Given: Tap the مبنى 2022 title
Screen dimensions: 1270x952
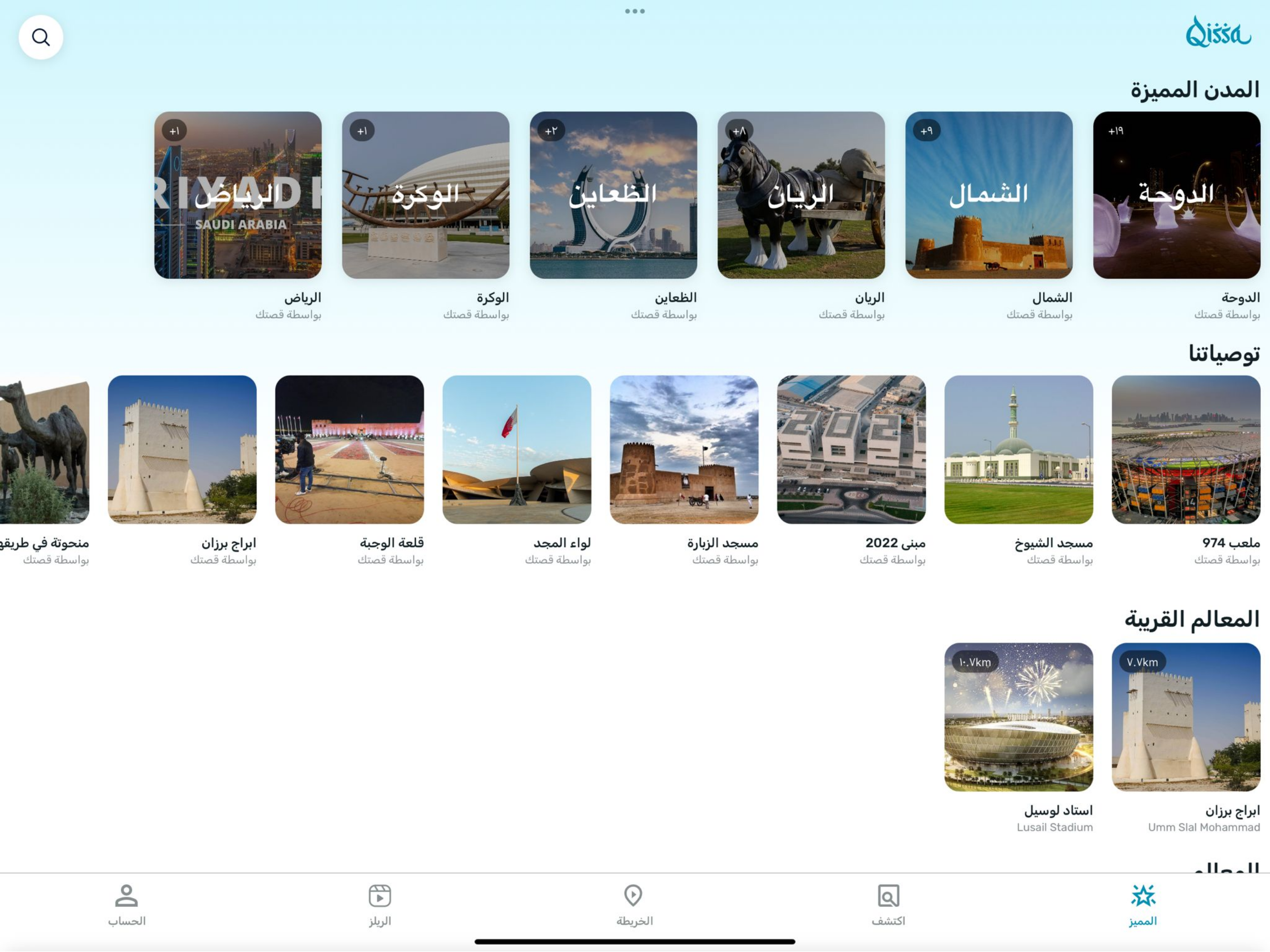Looking at the screenshot, I should [x=895, y=543].
